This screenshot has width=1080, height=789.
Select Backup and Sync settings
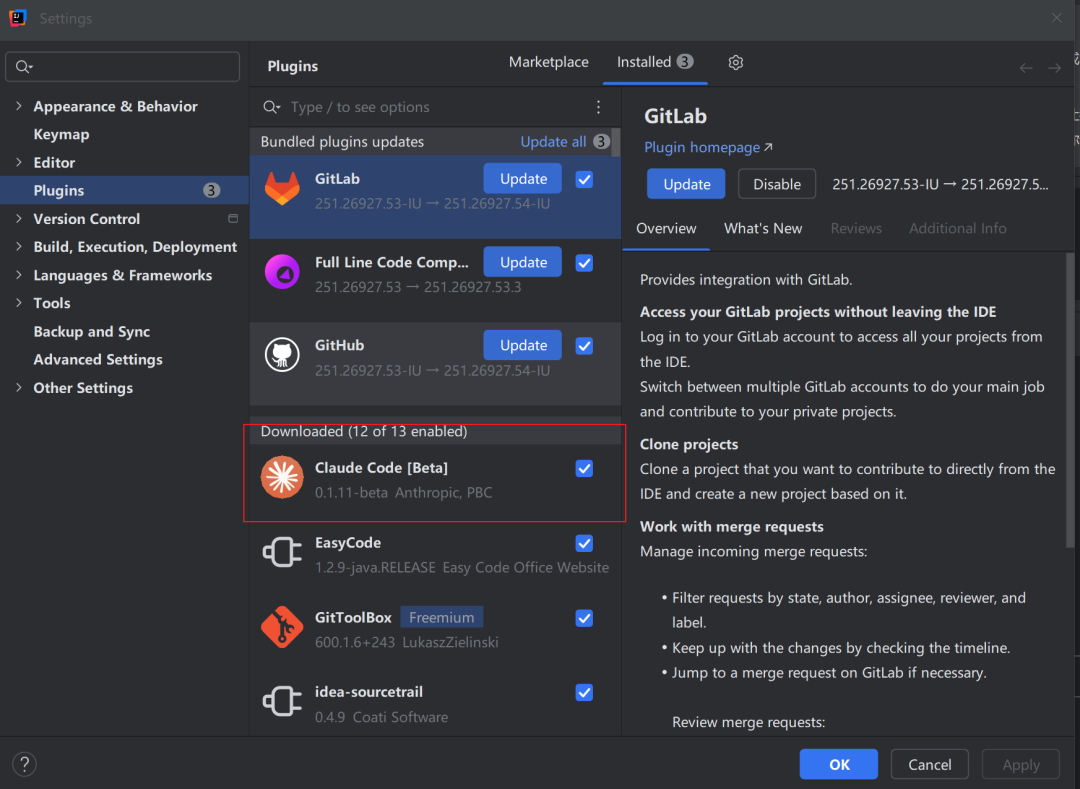coord(92,331)
